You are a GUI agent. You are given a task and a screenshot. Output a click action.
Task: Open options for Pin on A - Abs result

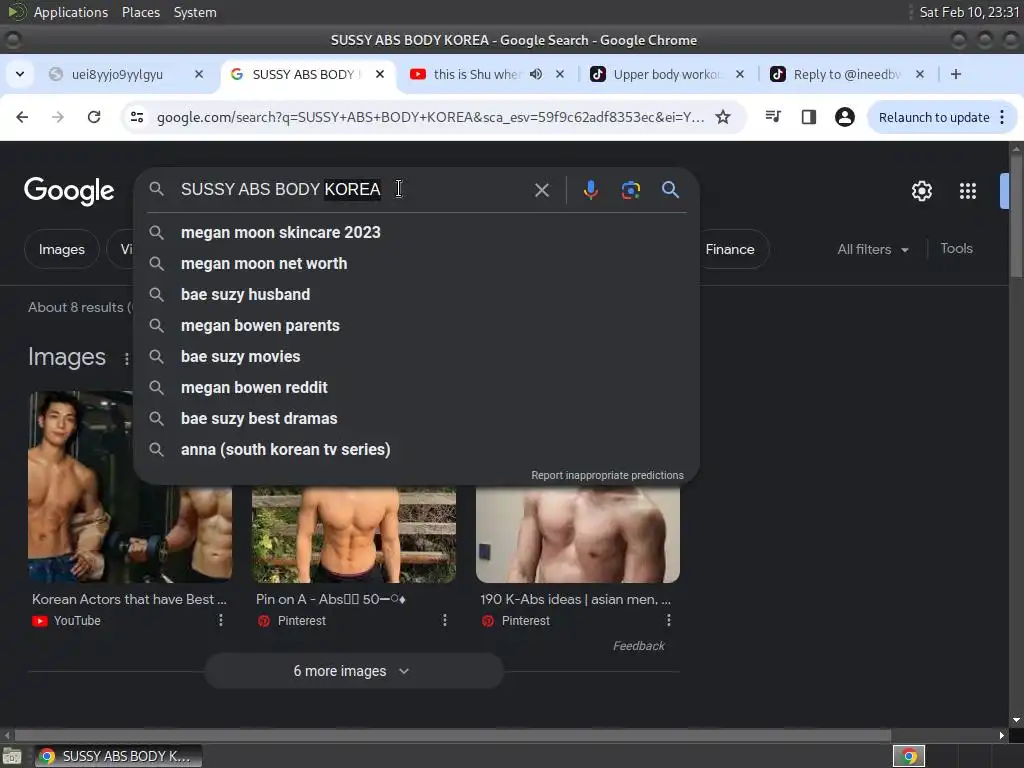tap(445, 620)
